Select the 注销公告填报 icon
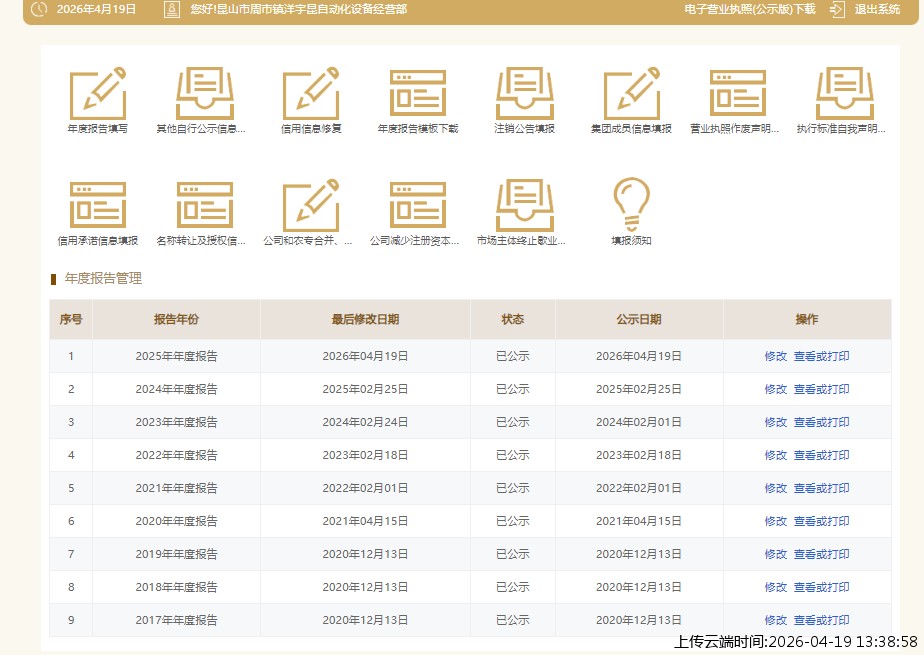This screenshot has height=655, width=924. pos(524,94)
